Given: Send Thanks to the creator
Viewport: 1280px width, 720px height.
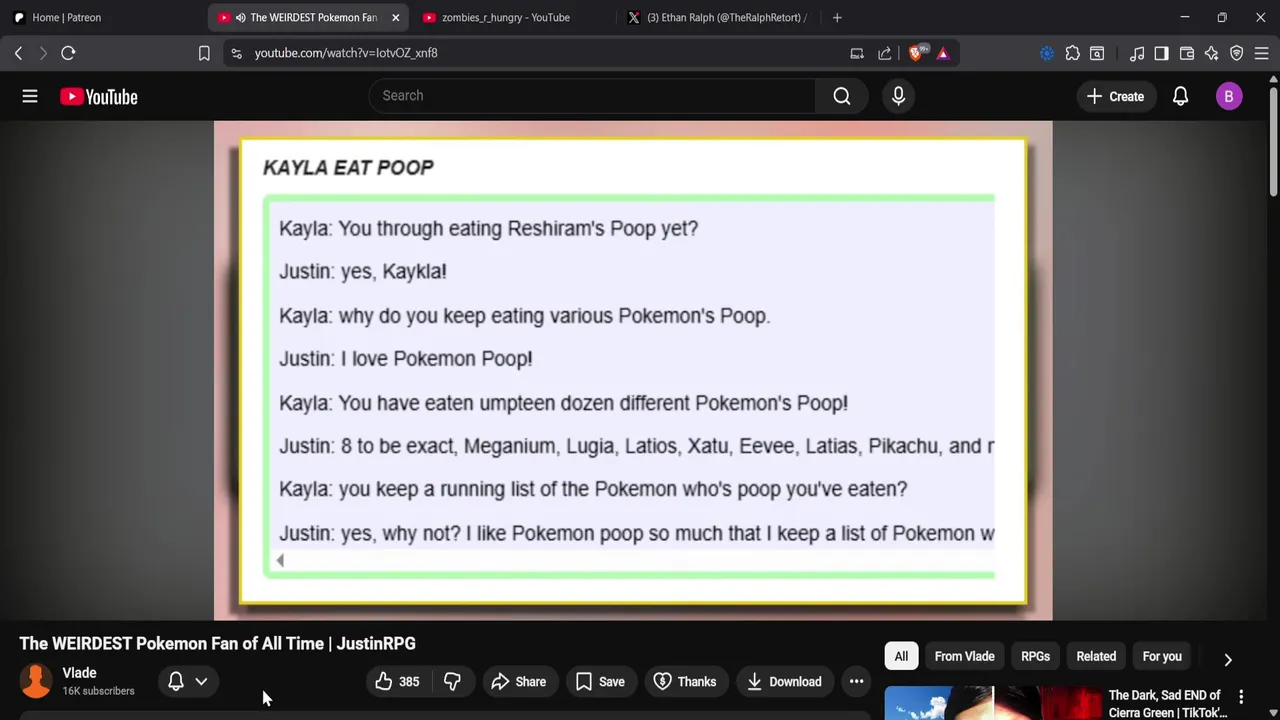Looking at the screenshot, I should point(685,682).
